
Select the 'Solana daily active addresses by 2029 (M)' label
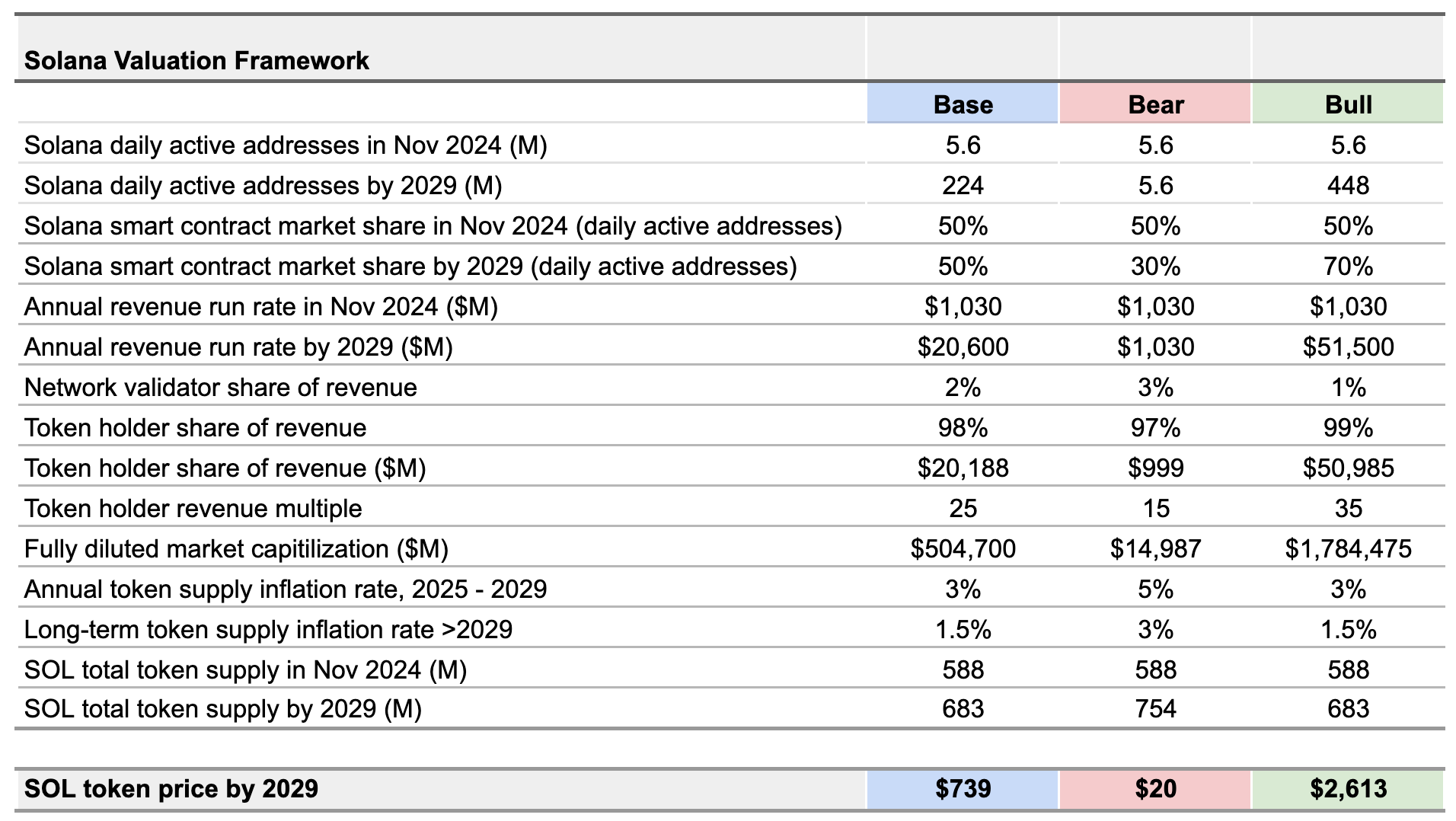click(x=263, y=185)
